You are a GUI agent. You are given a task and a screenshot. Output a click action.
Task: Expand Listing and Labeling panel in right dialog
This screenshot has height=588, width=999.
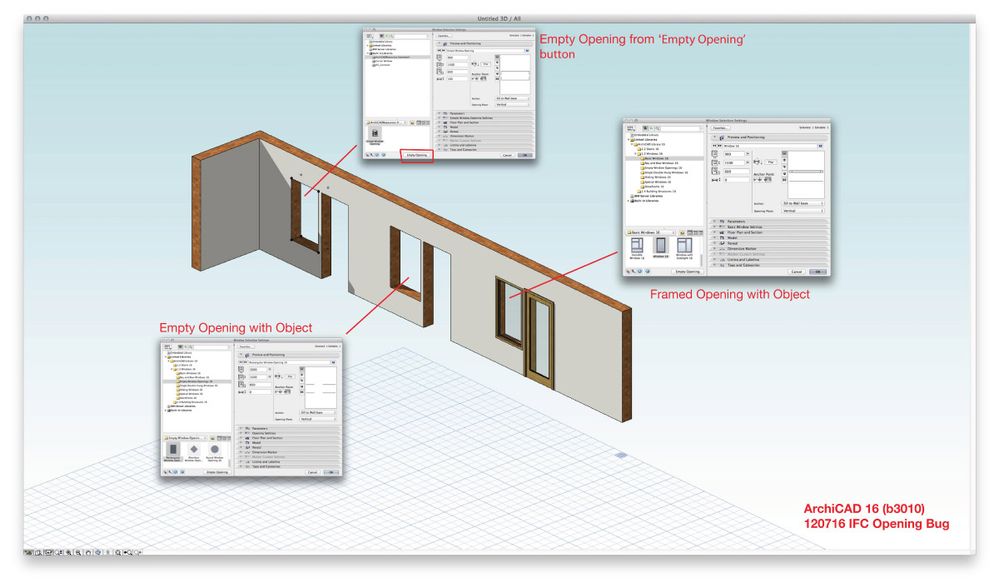point(715,260)
